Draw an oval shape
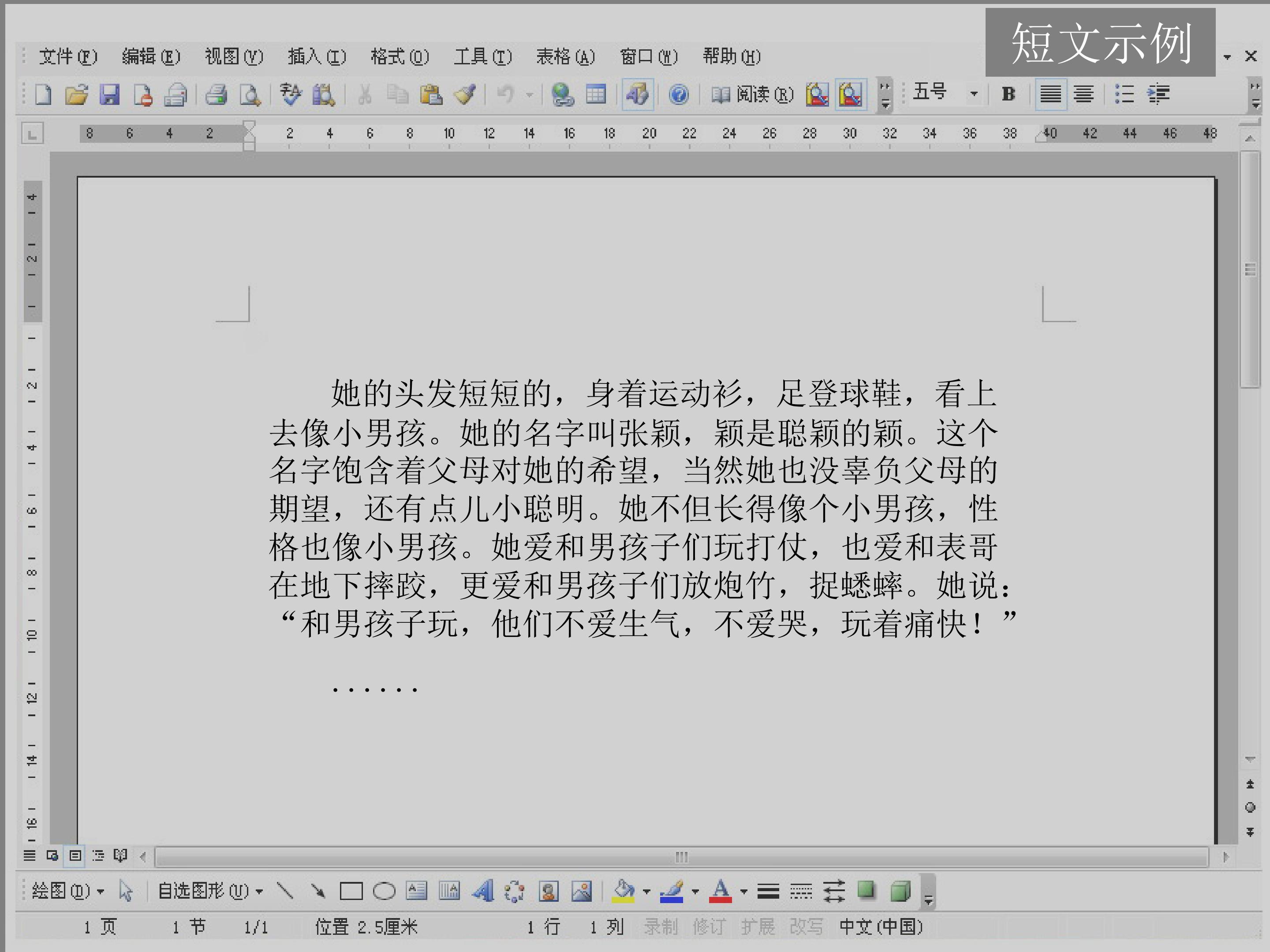This screenshot has width=1270, height=952. click(x=384, y=891)
